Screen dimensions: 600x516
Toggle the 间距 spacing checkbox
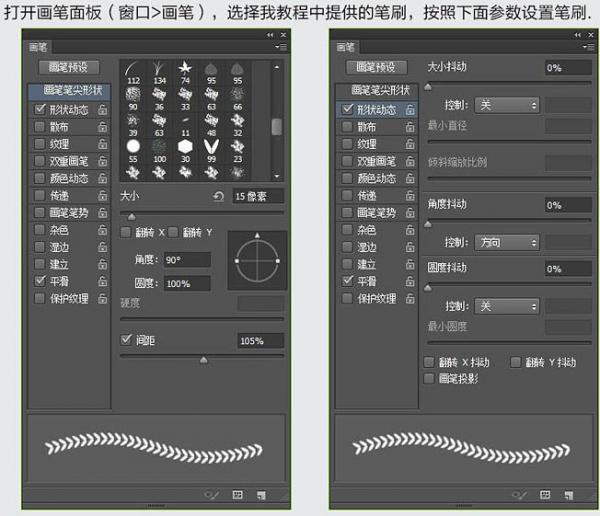[126, 340]
